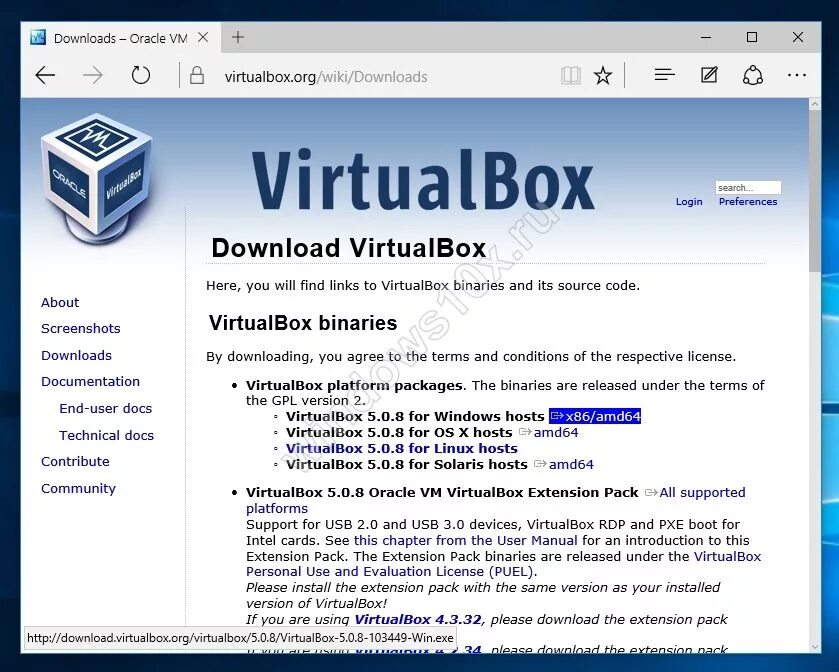The height and width of the screenshot is (672, 839).
Task: Open Technical docs in the sidebar
Action: click(106, 436)
